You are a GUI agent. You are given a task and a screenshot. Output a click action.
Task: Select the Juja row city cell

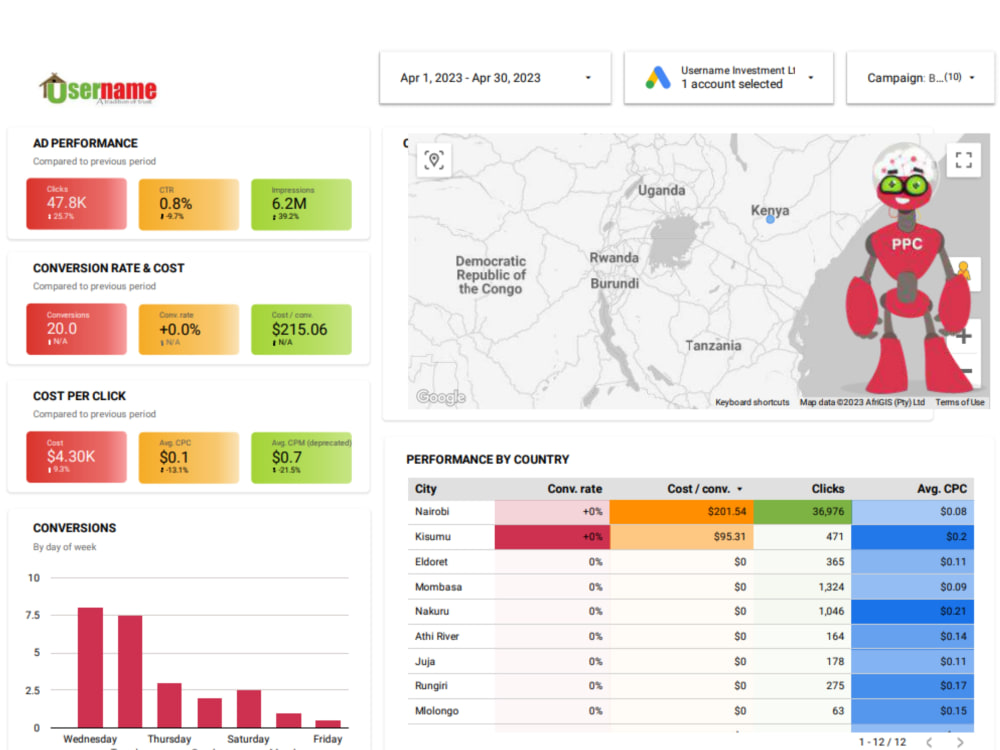pyautogui.click(x=452, y=661)
